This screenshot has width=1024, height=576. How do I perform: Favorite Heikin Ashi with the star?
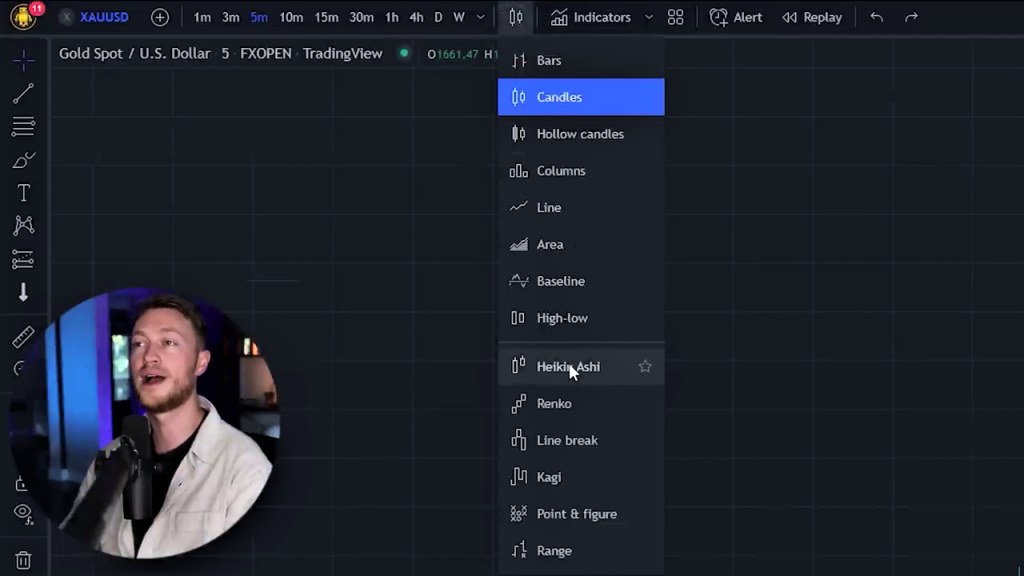645,367
